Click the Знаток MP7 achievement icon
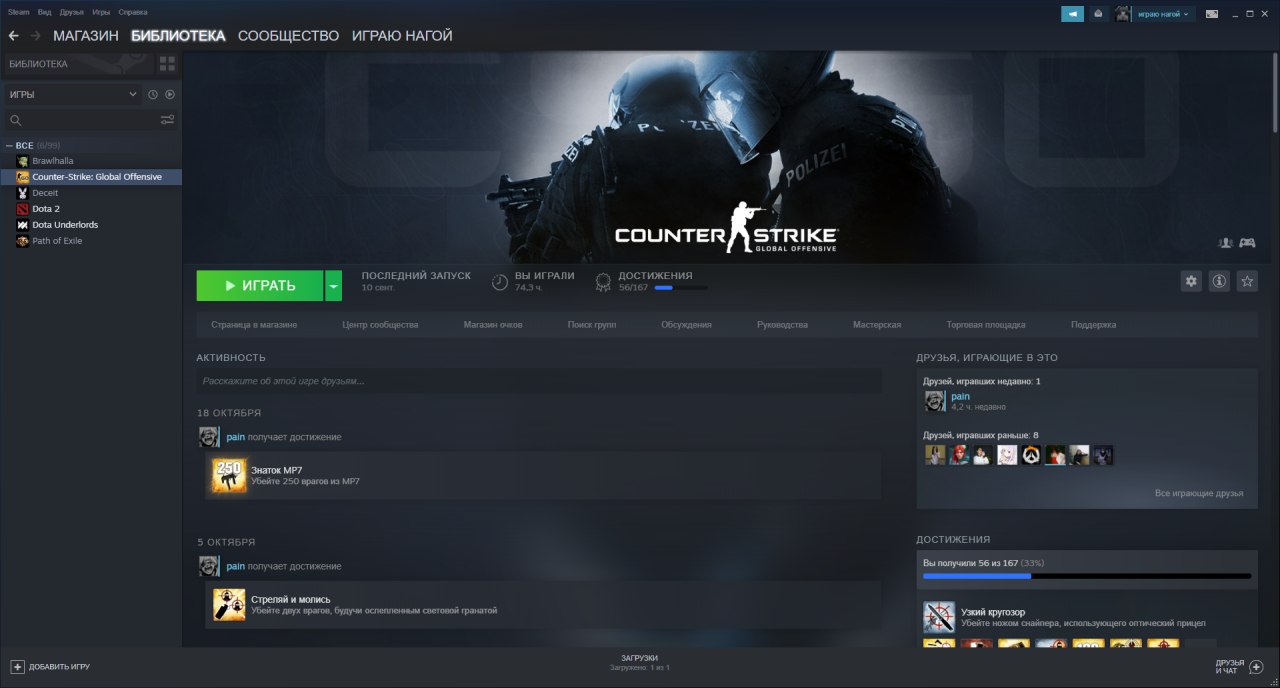The width and height of the screenshot is (1280, 688). coord(229,476)
